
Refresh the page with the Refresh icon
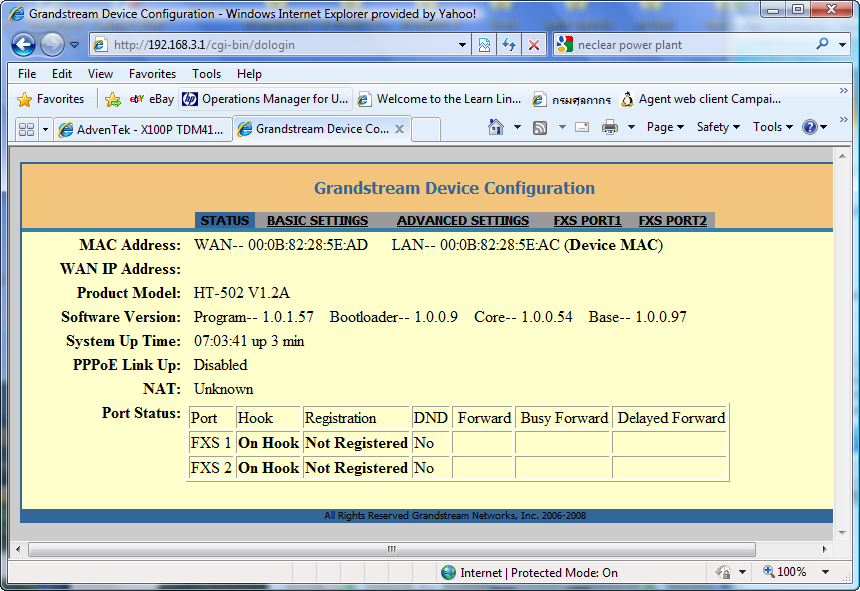[509, 45]
